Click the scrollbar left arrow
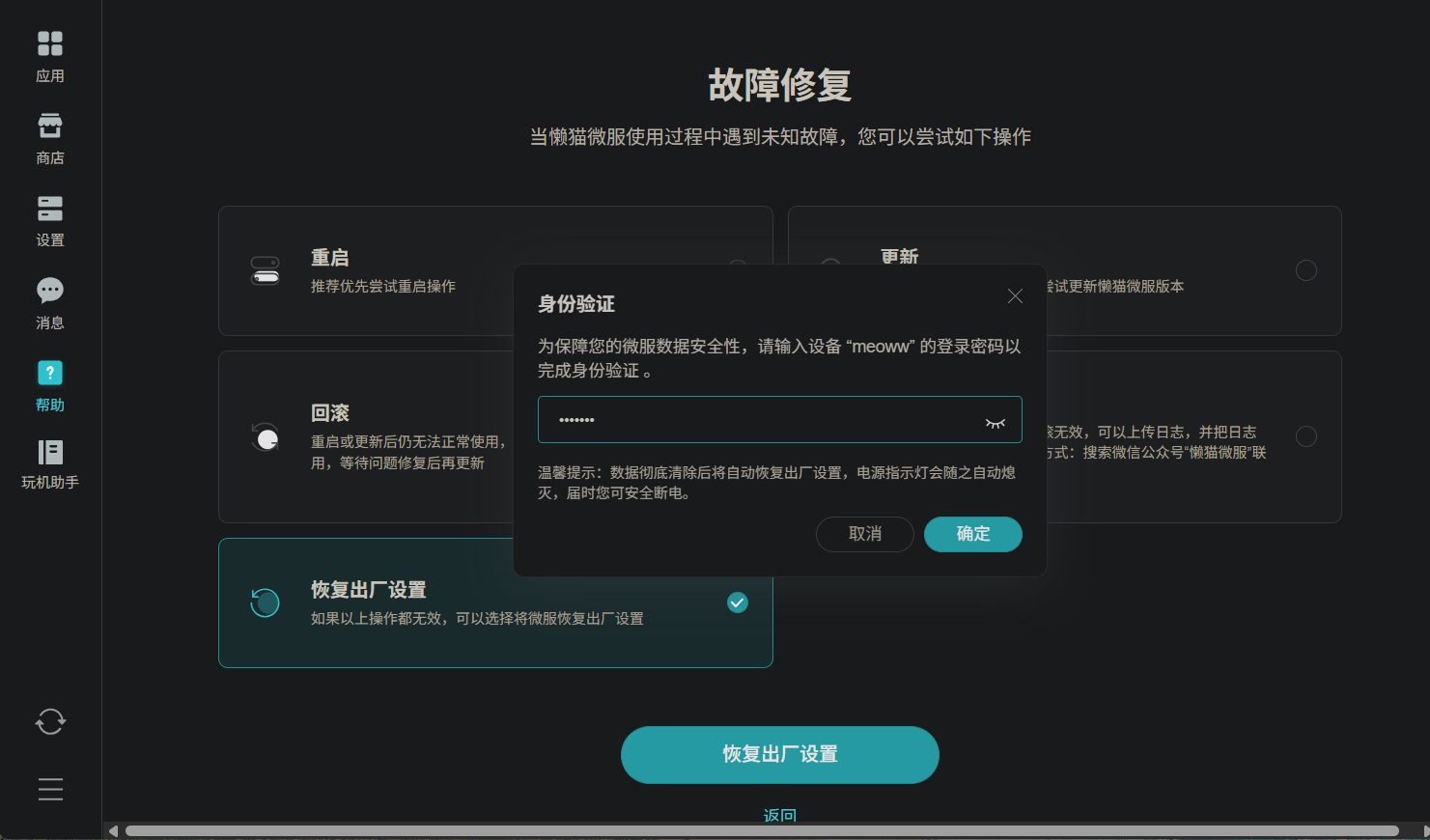The width and height of the screenshot is (1430, 840). (x=113, y=831)
